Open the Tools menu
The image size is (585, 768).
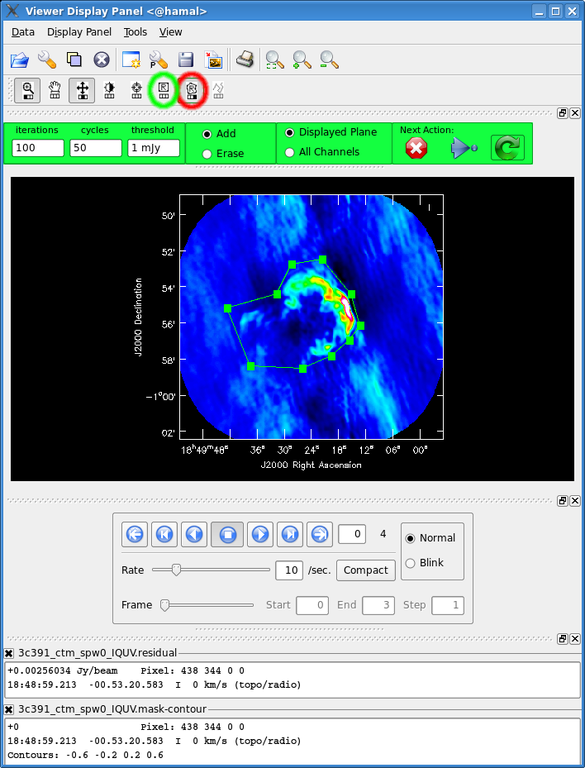click(135, 32)
